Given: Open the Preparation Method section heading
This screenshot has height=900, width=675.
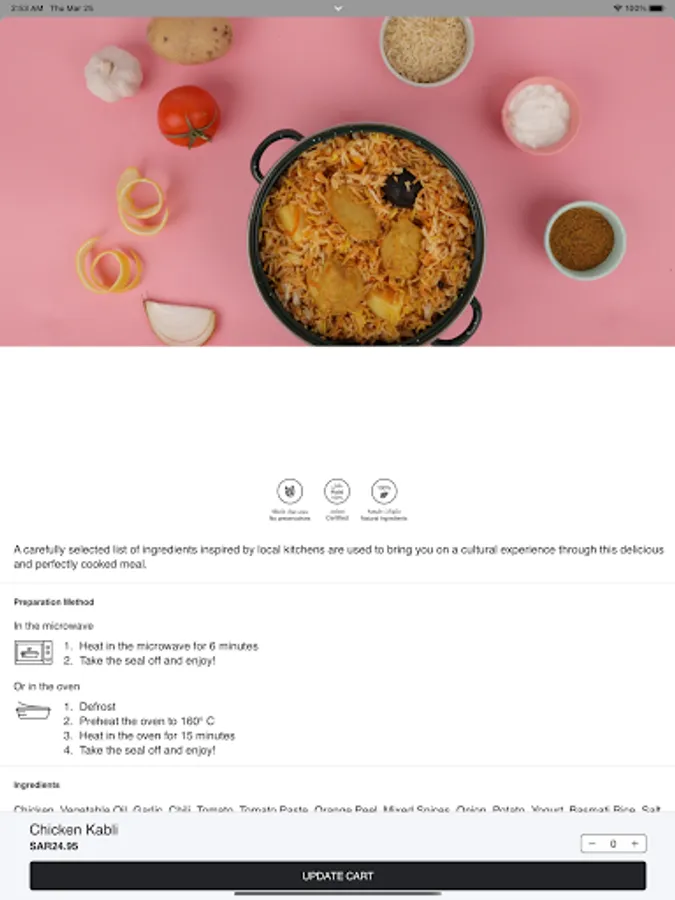Looking at the screenshot, I should [54, 602].
